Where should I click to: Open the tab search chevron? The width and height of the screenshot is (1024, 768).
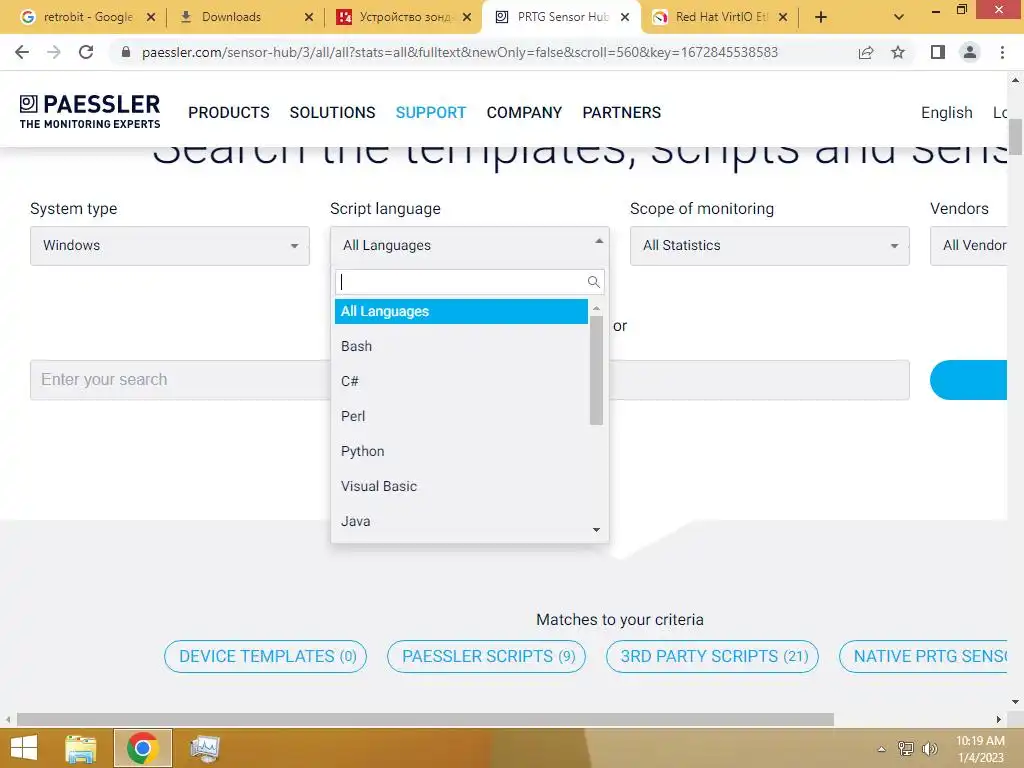point(899,17)
